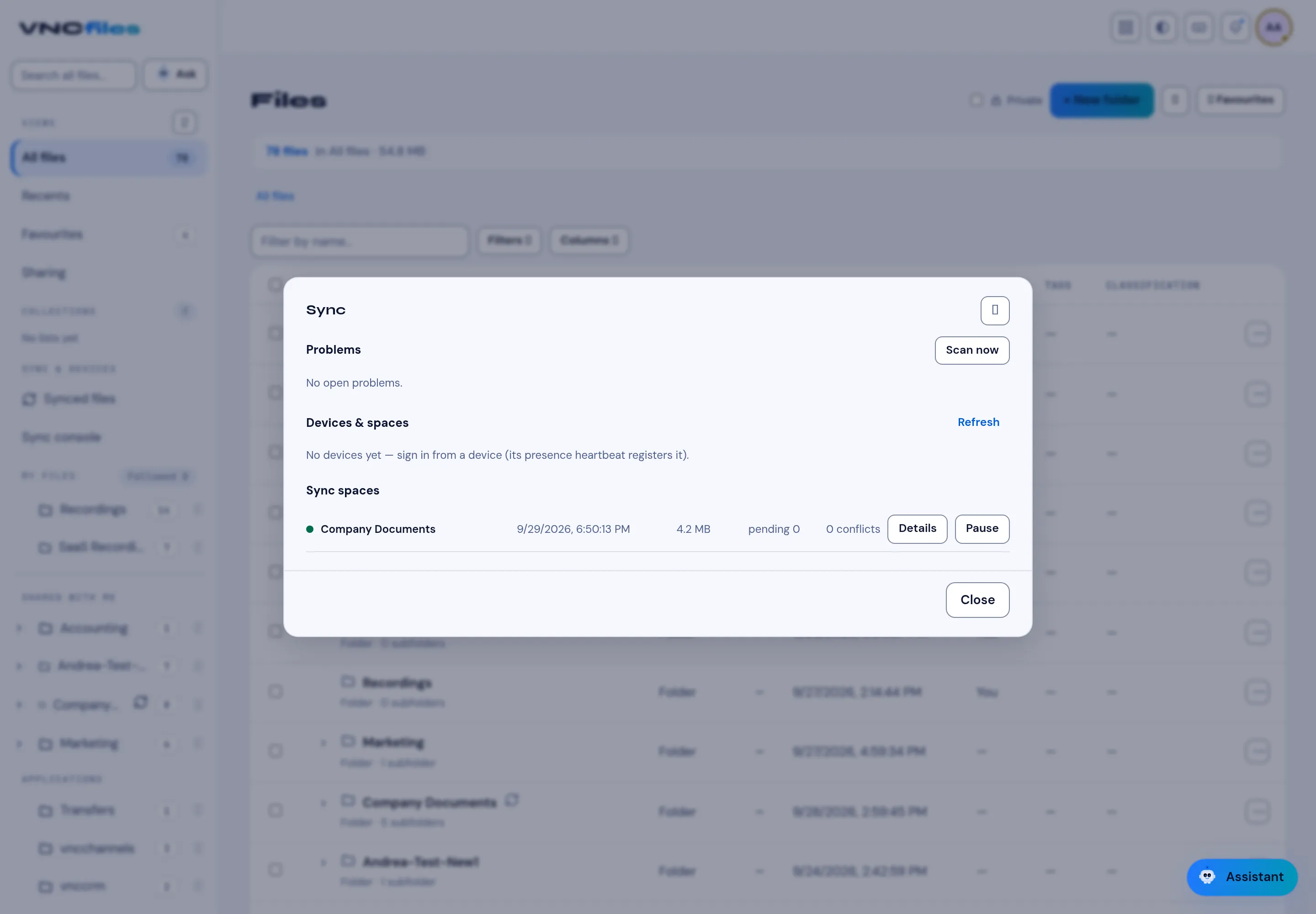1316x914 pixels.
Task: Click the Ask button in the sidebar
Action: coord(175,74)
